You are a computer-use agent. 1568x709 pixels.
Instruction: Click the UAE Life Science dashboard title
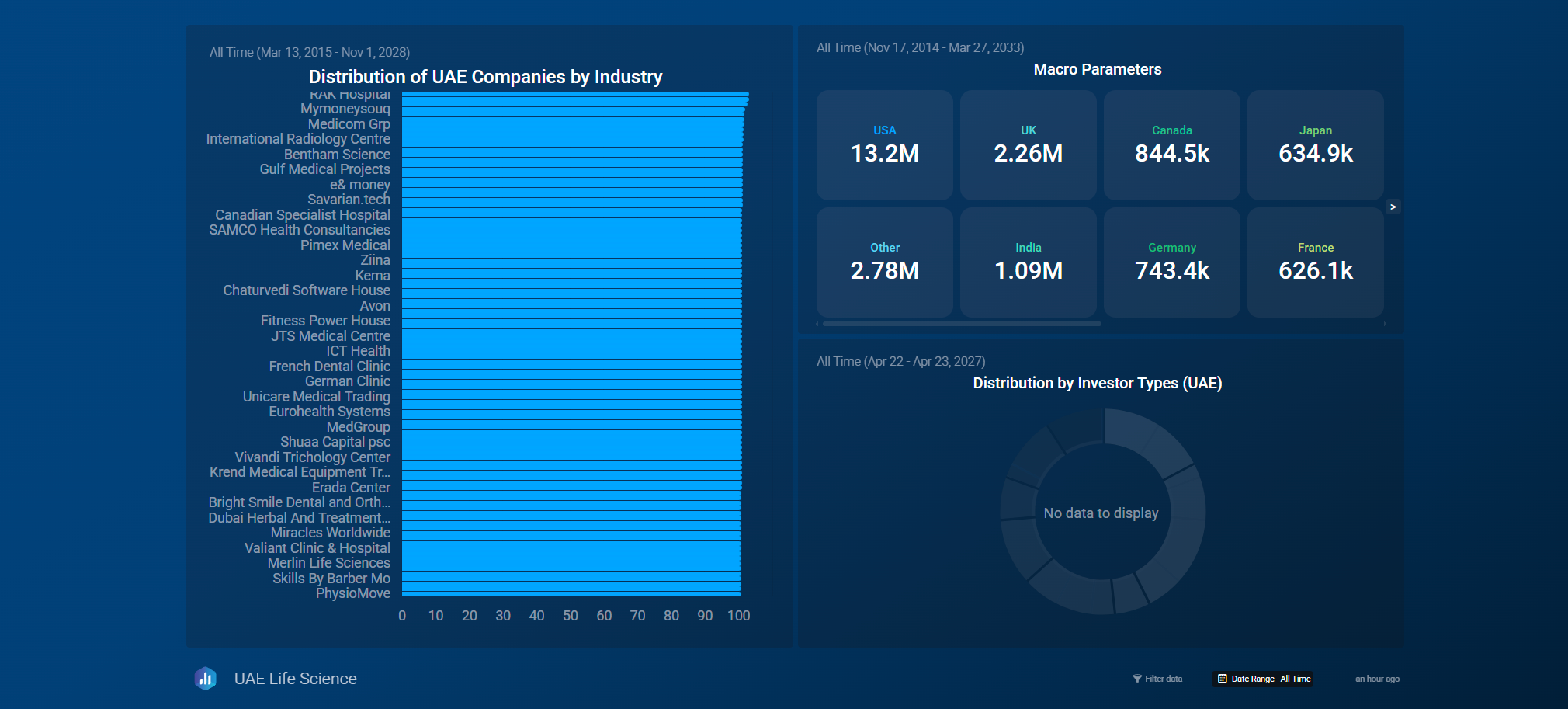point(295,679)
